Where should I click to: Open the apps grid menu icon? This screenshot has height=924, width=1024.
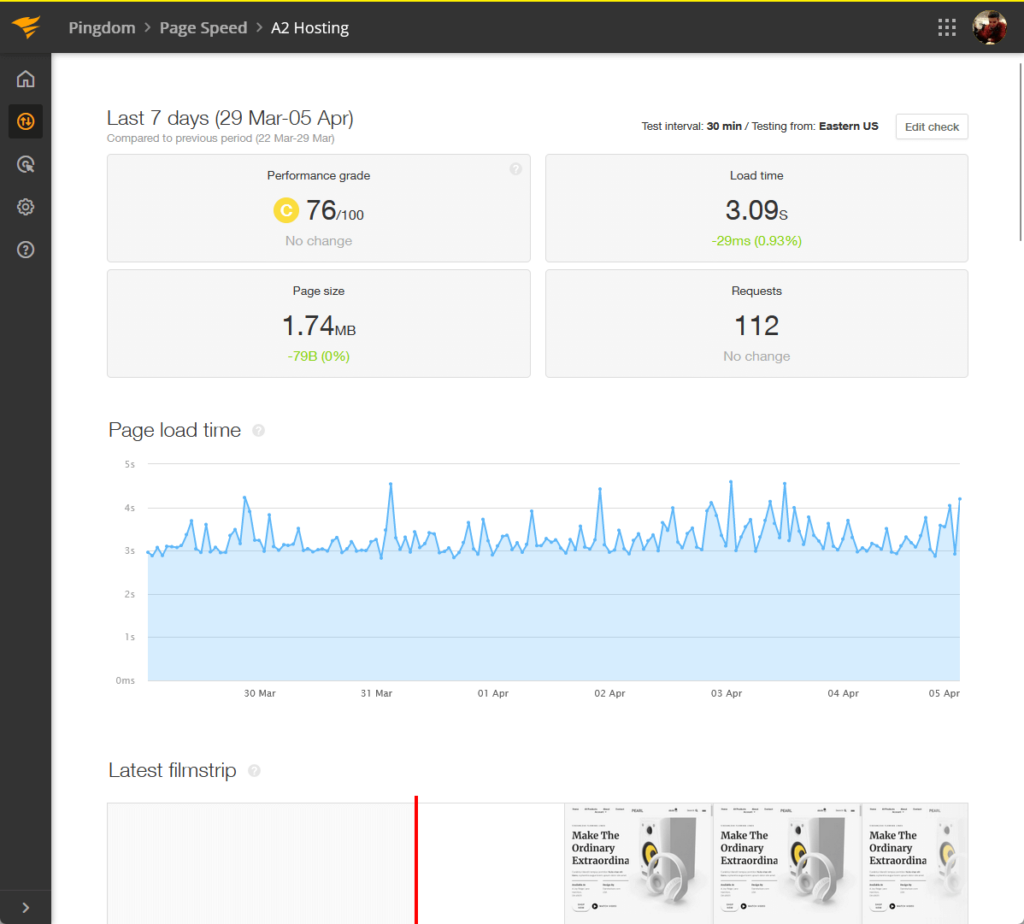946,27
